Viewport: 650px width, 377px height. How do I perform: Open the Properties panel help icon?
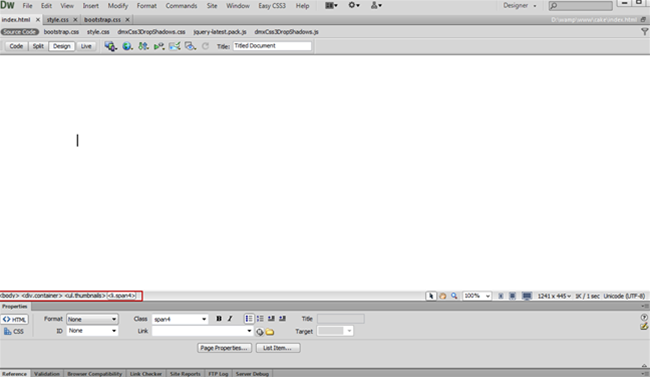point(644,317)
